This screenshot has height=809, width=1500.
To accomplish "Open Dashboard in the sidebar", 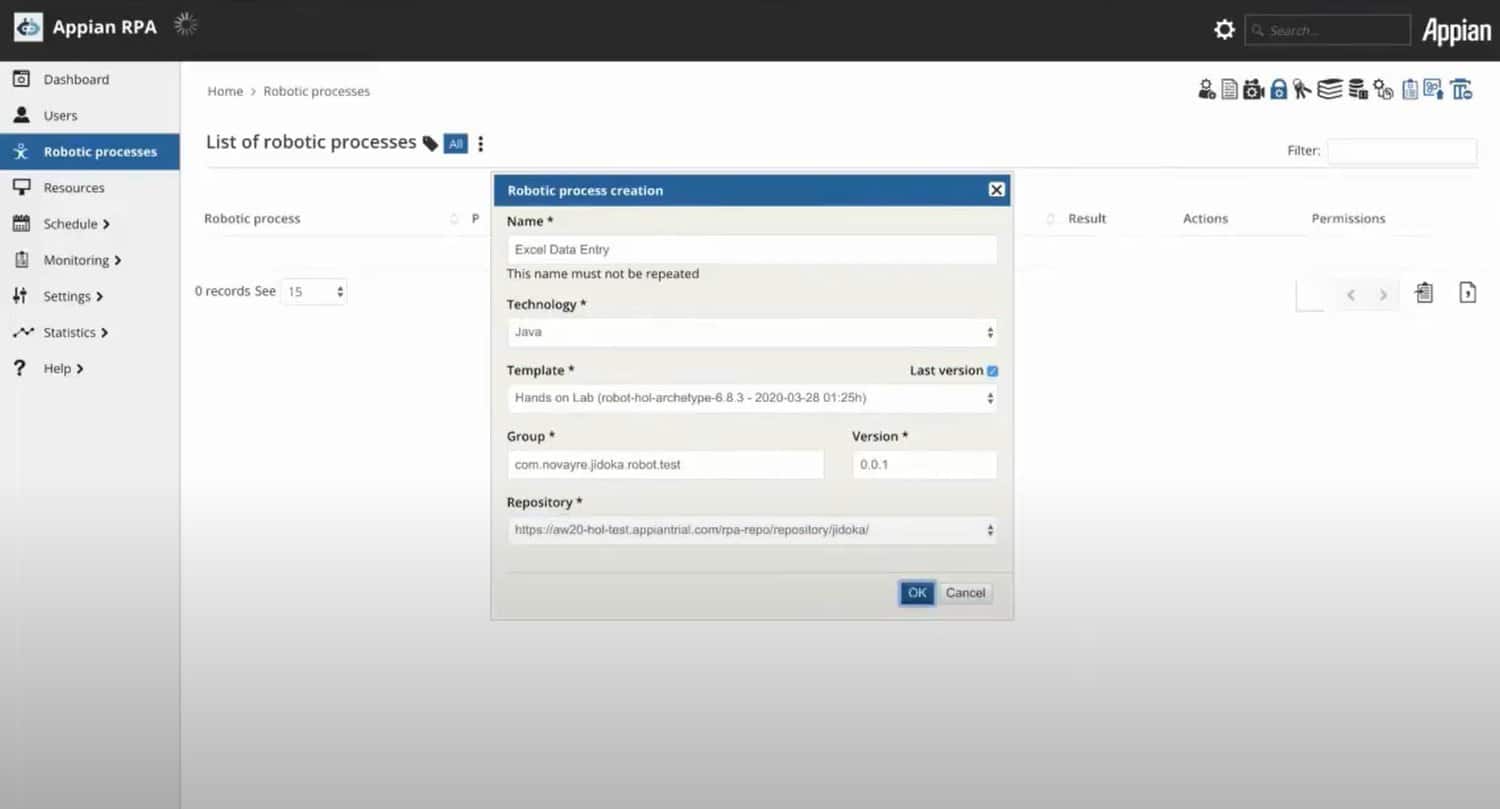I will 76,79.
